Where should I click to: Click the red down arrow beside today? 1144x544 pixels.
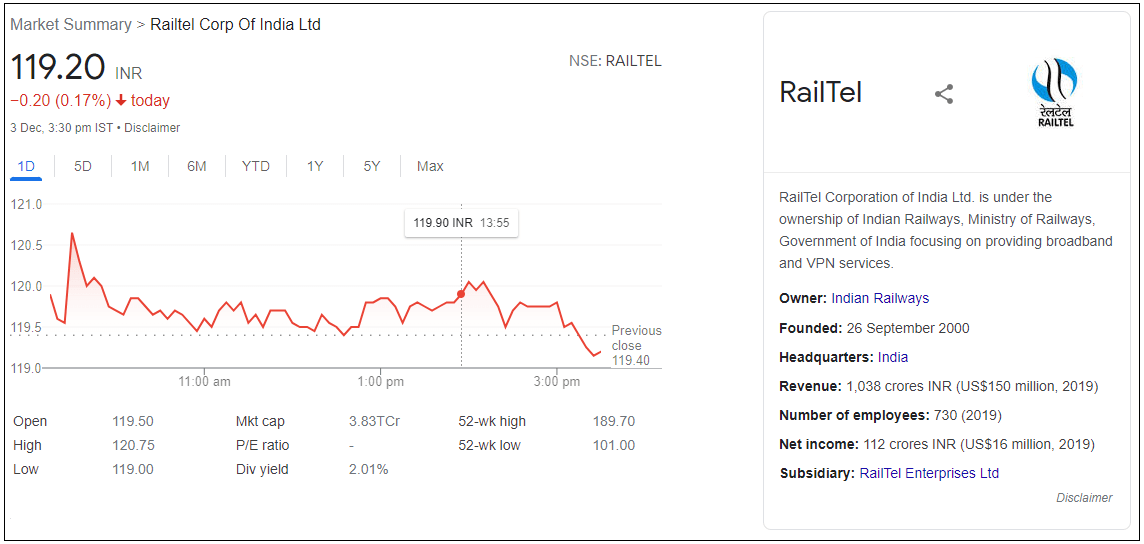[x=121, y=101]
